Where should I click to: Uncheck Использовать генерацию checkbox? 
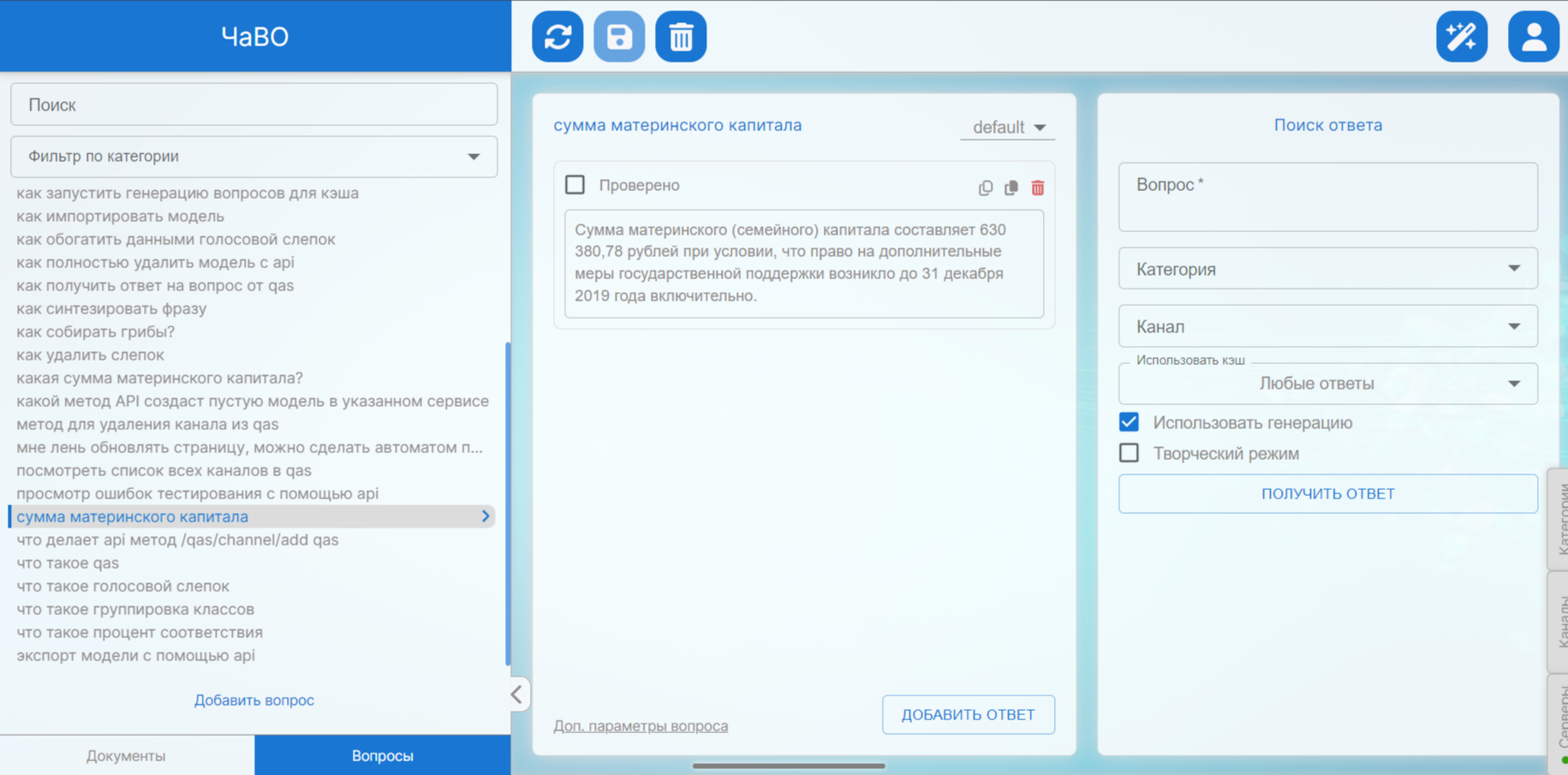click(x=1129, y=422)
